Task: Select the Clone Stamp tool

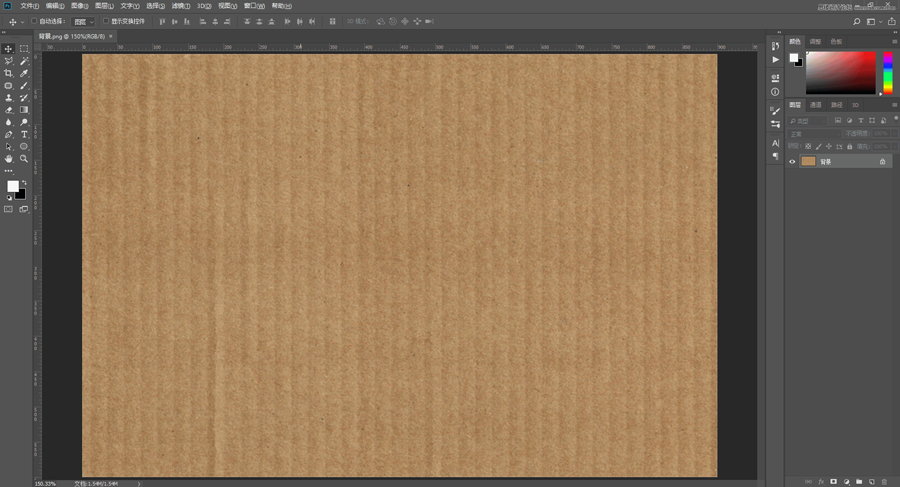Action: click(x=8, y=98)
